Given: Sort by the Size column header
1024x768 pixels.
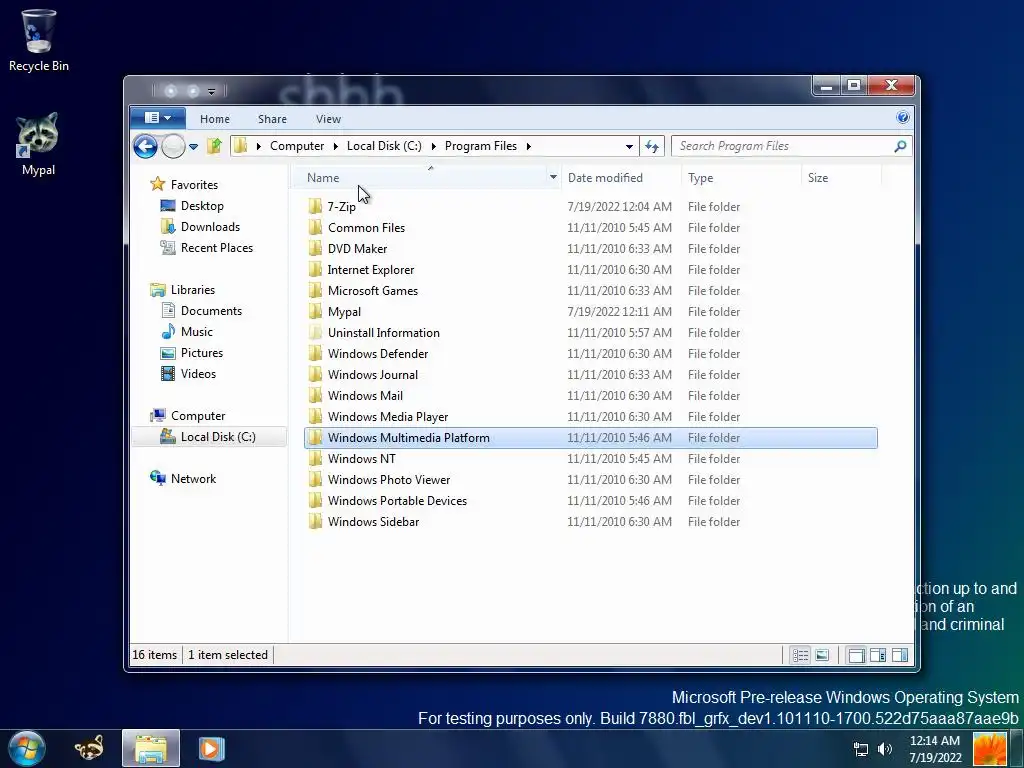Looking at the screenshot, I should point(841,178).
